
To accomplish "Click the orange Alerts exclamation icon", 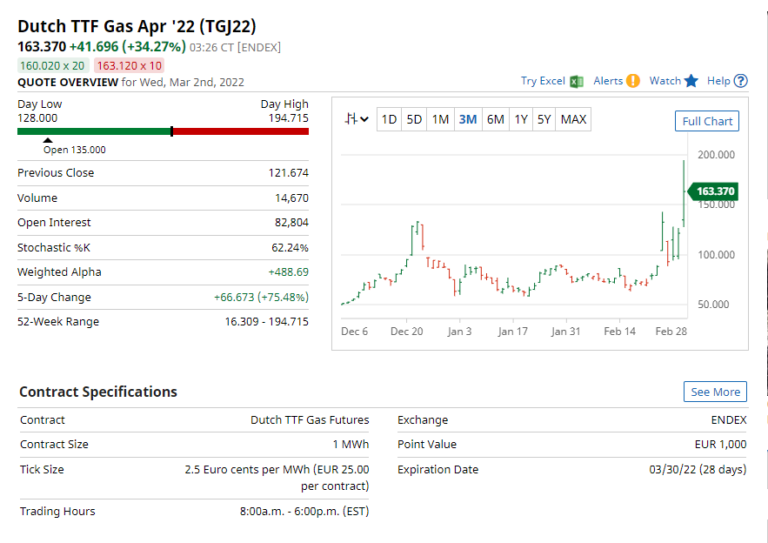I will tap(632, 81).
